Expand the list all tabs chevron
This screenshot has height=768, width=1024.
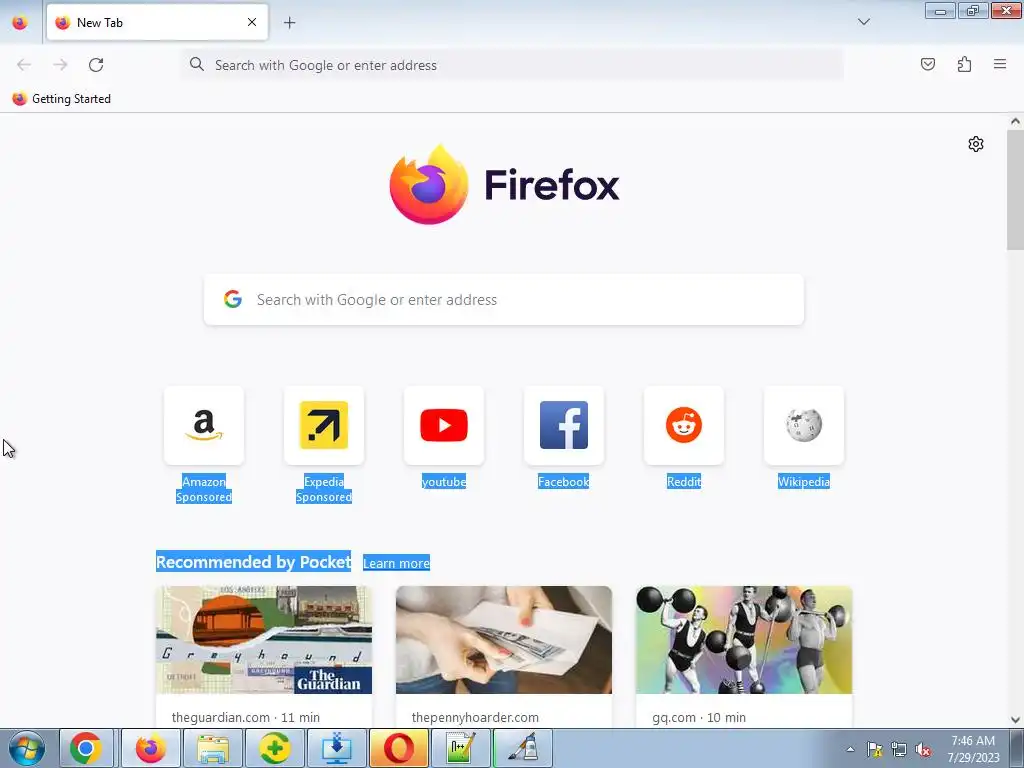click(863, 22)
